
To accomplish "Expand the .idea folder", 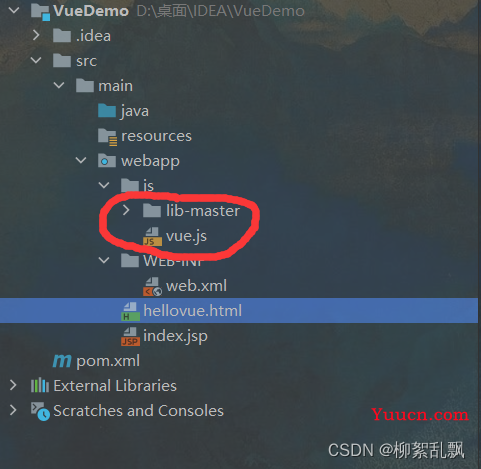I will click(x=36, y=35).
